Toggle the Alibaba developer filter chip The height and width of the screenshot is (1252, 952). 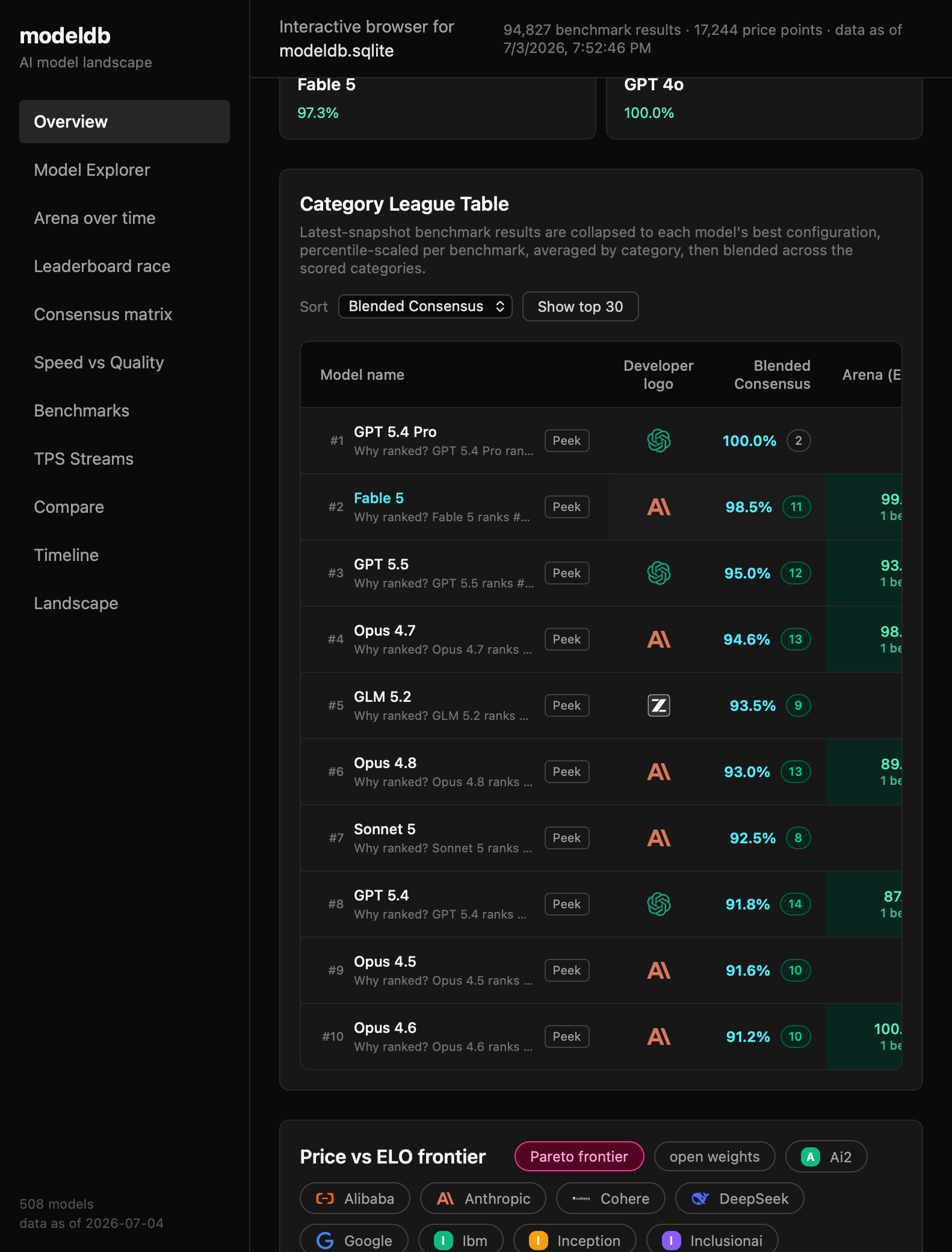(355, 1198)
